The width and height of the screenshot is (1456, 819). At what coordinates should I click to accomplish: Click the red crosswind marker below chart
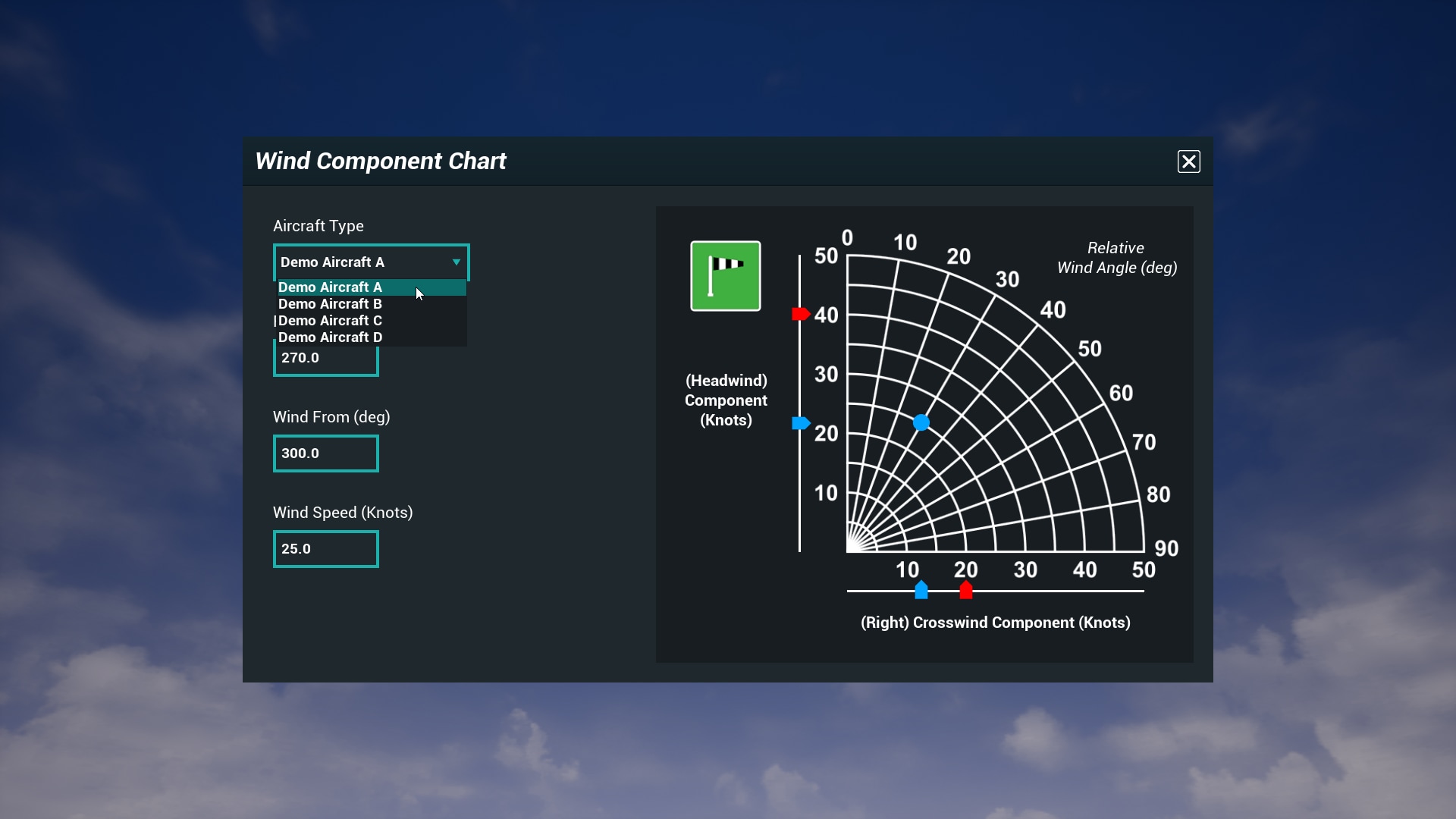pos(965,590)
